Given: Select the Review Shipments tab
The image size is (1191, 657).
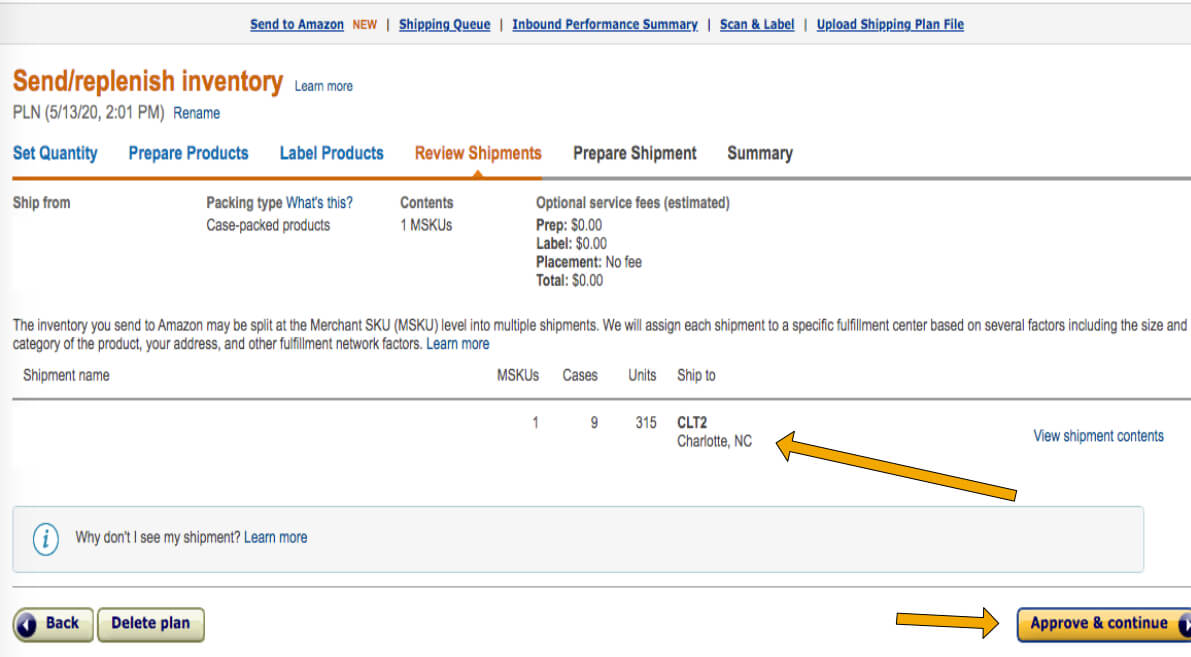Looking at the screenshot, I should coord(477,153).
